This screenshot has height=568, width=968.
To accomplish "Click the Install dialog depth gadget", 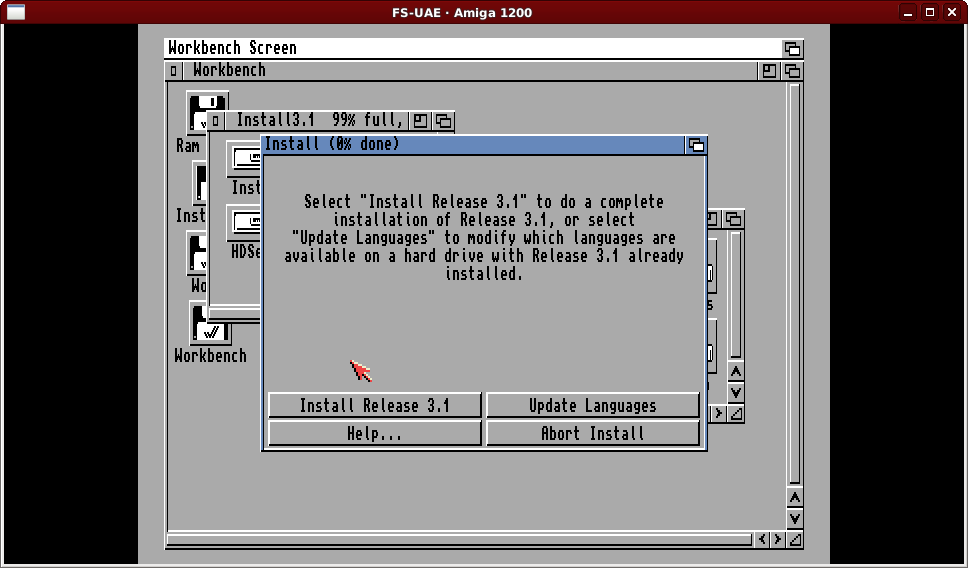I will tap(696, 145).
